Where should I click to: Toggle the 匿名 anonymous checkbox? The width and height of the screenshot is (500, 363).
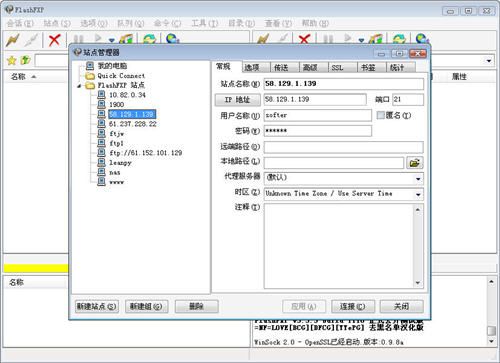(x=380, y=115)
